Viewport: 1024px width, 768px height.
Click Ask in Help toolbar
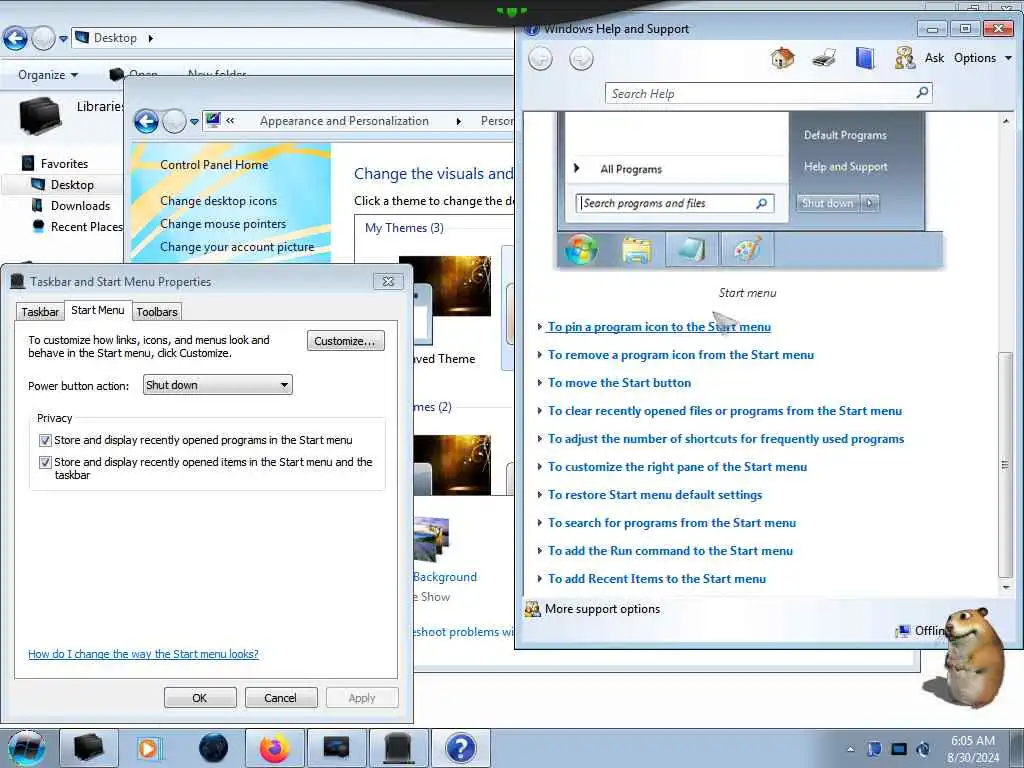click(934, 58)
